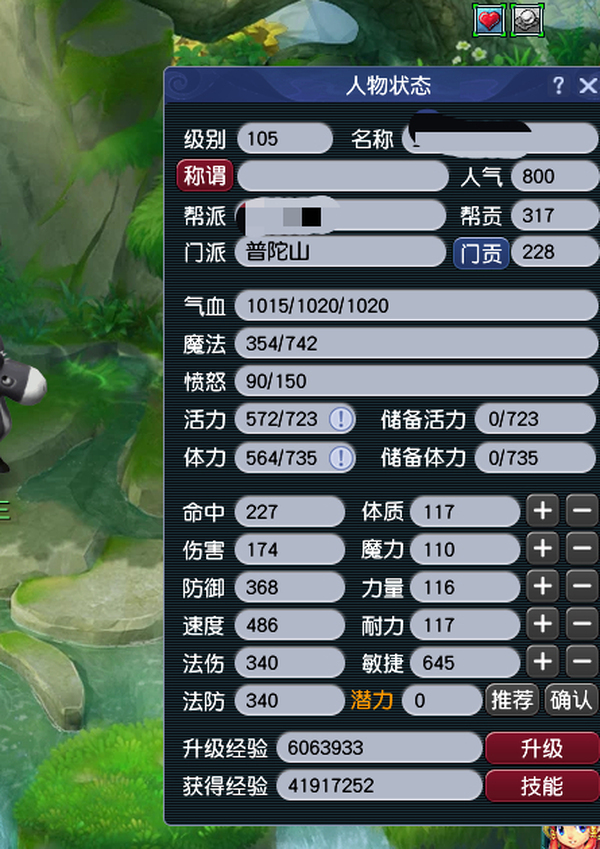Open the 技能 skills button
600x849 pixels.
coord(542,786)
